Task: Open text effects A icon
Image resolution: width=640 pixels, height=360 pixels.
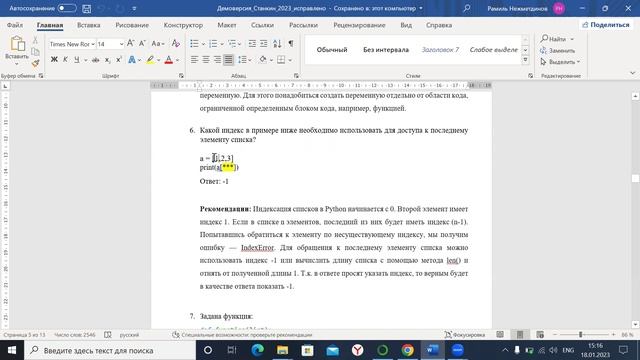Action: (131, 60)
